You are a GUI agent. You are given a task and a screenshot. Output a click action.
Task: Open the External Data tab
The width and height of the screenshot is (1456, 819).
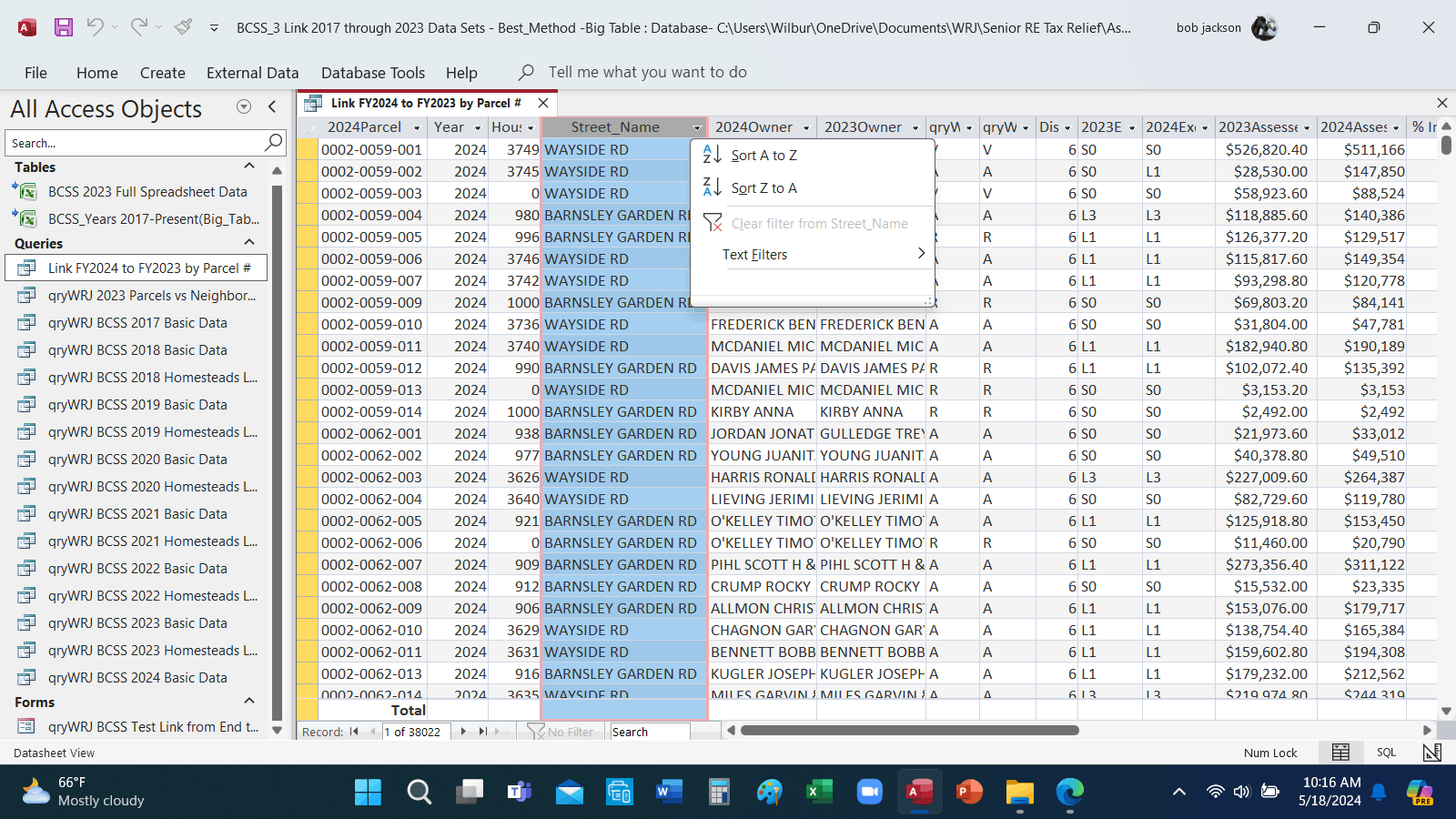coord(252,73)
